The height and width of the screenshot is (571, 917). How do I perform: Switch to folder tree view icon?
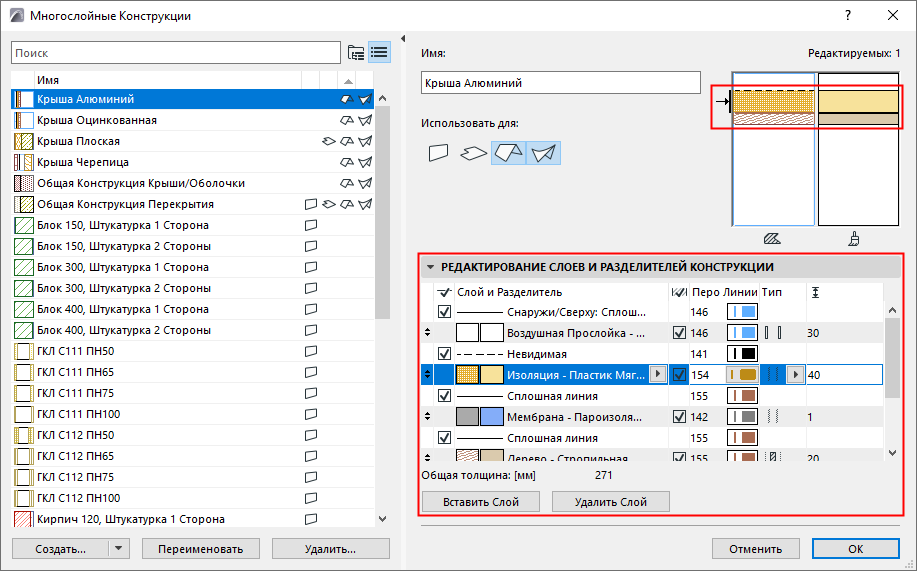356,53
